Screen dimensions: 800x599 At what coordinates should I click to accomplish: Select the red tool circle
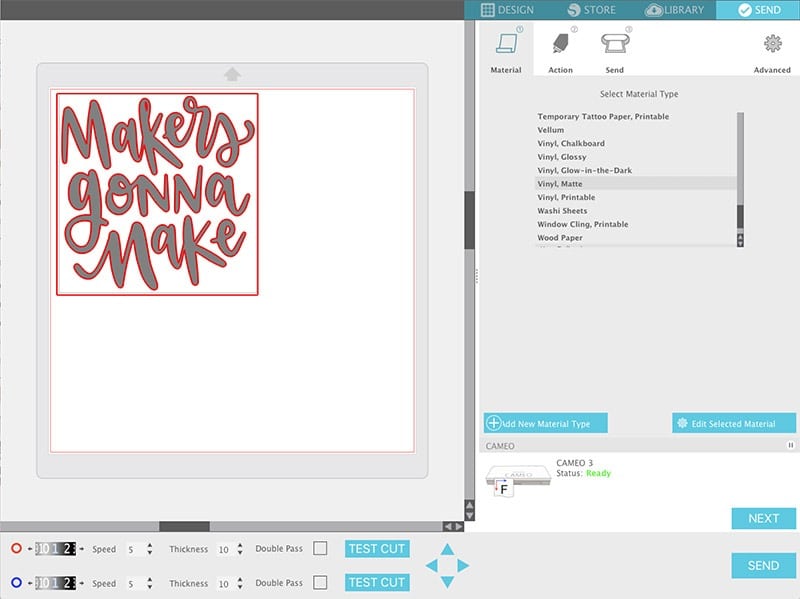click(16, 549)
